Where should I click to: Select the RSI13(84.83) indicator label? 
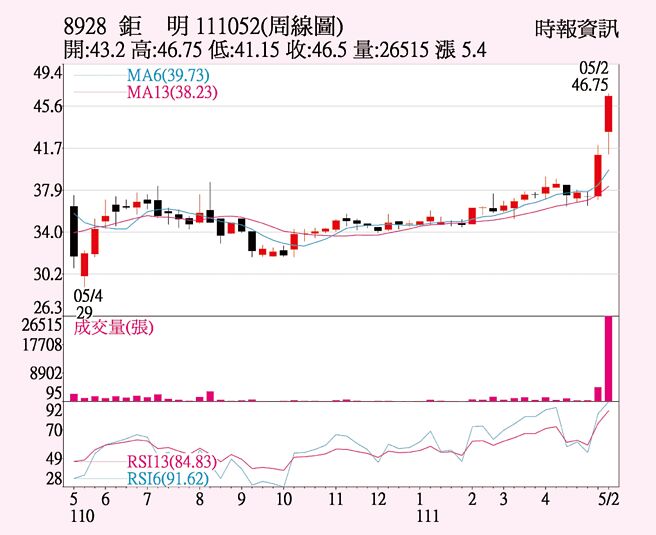[172, 461]
